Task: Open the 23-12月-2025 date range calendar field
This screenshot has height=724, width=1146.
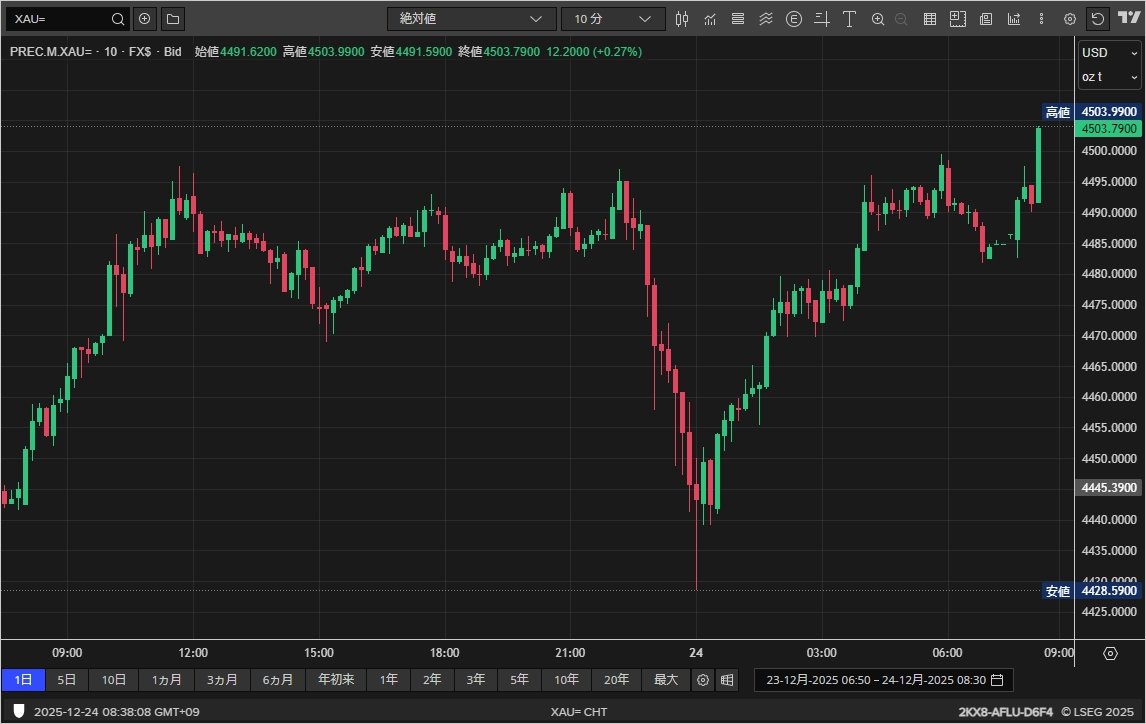Action: click(x=884, y=680)
